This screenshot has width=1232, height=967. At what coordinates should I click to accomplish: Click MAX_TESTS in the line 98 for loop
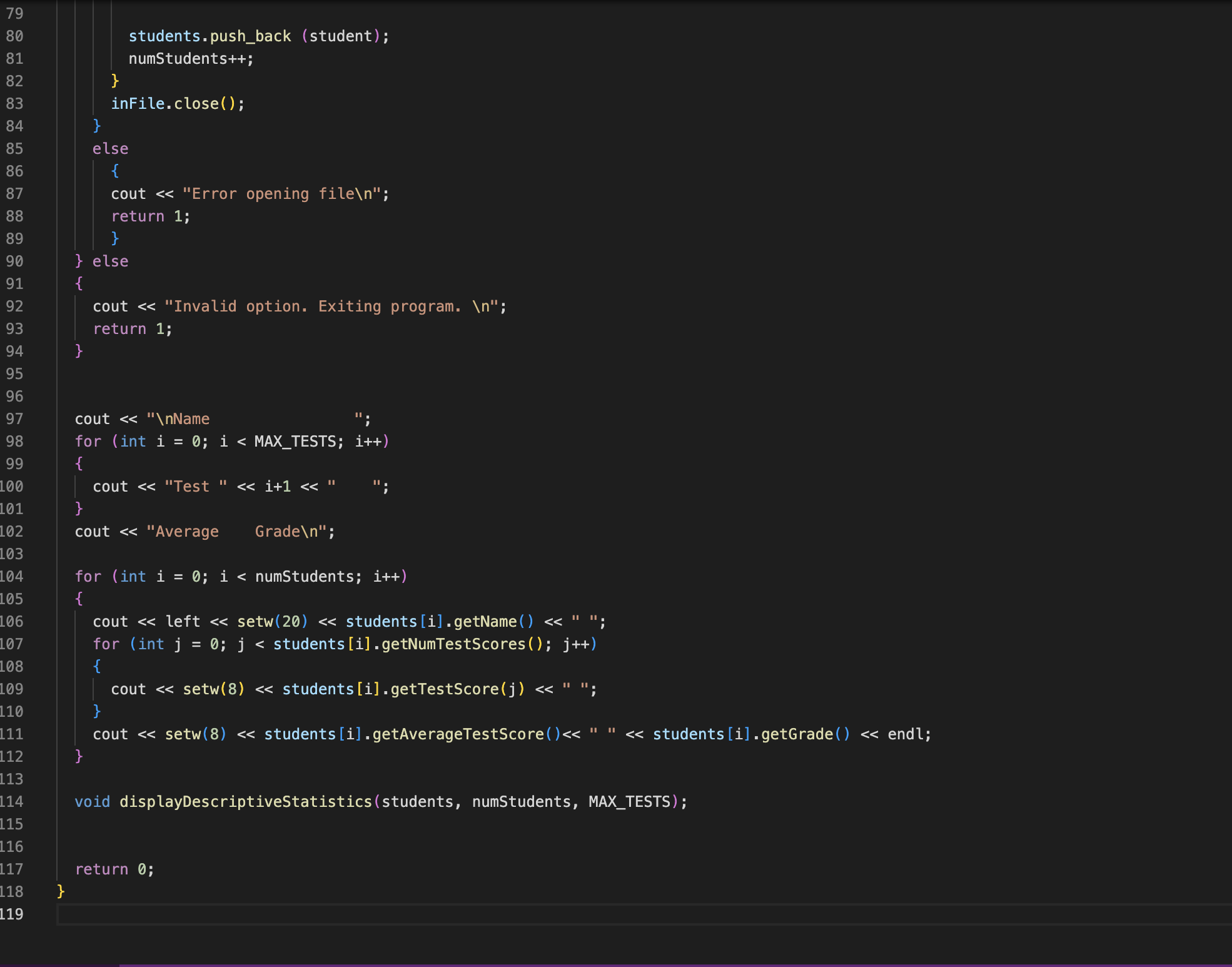[x=295, y=441]
